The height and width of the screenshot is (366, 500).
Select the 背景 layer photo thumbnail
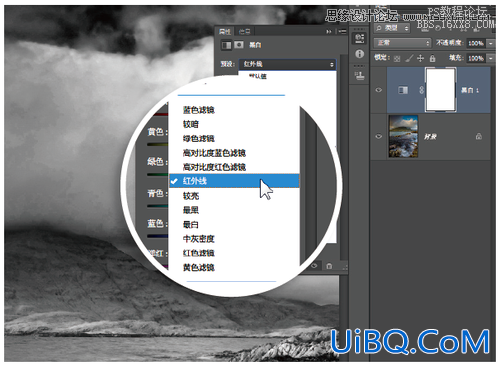click(x=403, y=136)
